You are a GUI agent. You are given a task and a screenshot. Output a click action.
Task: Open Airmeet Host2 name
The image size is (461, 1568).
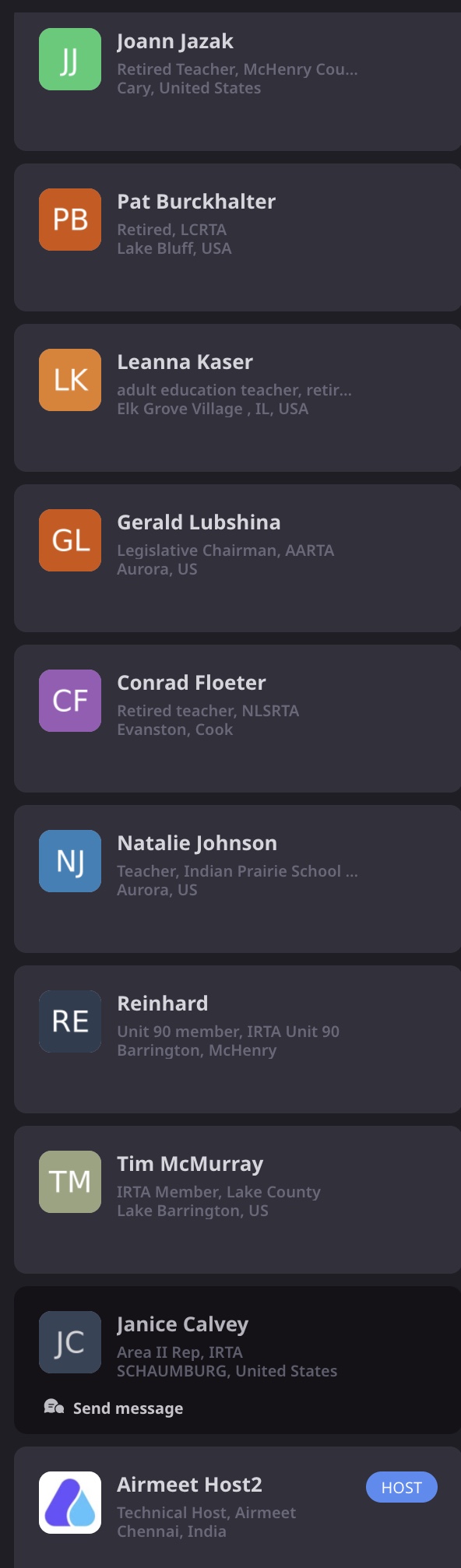pos(189,1485)
